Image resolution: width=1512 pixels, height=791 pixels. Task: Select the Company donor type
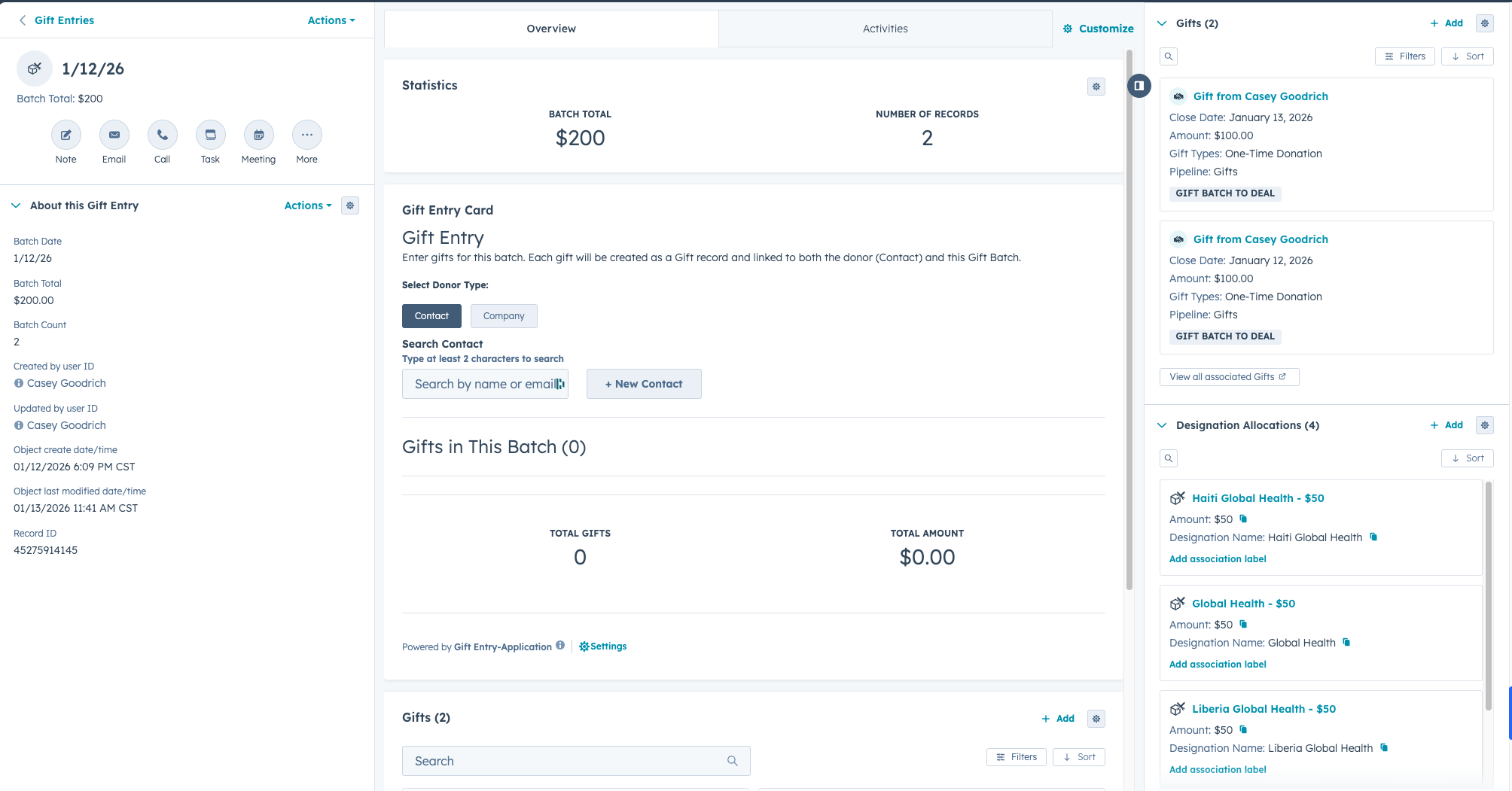(x=504, y=315)
